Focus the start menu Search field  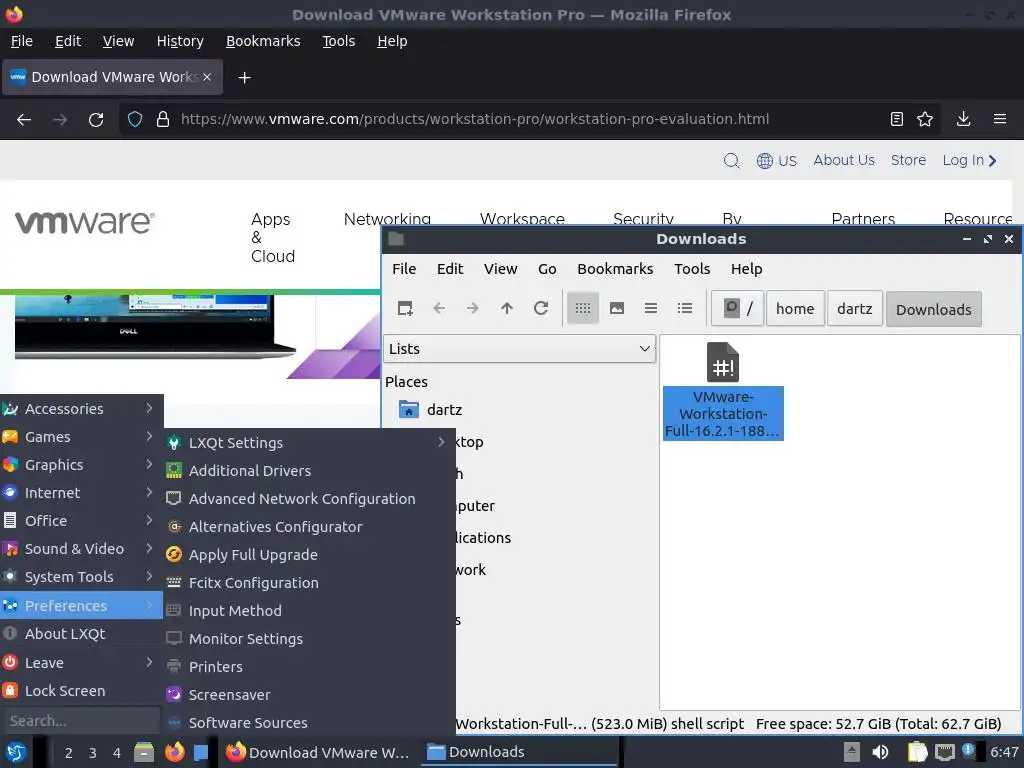pos(81,721)
